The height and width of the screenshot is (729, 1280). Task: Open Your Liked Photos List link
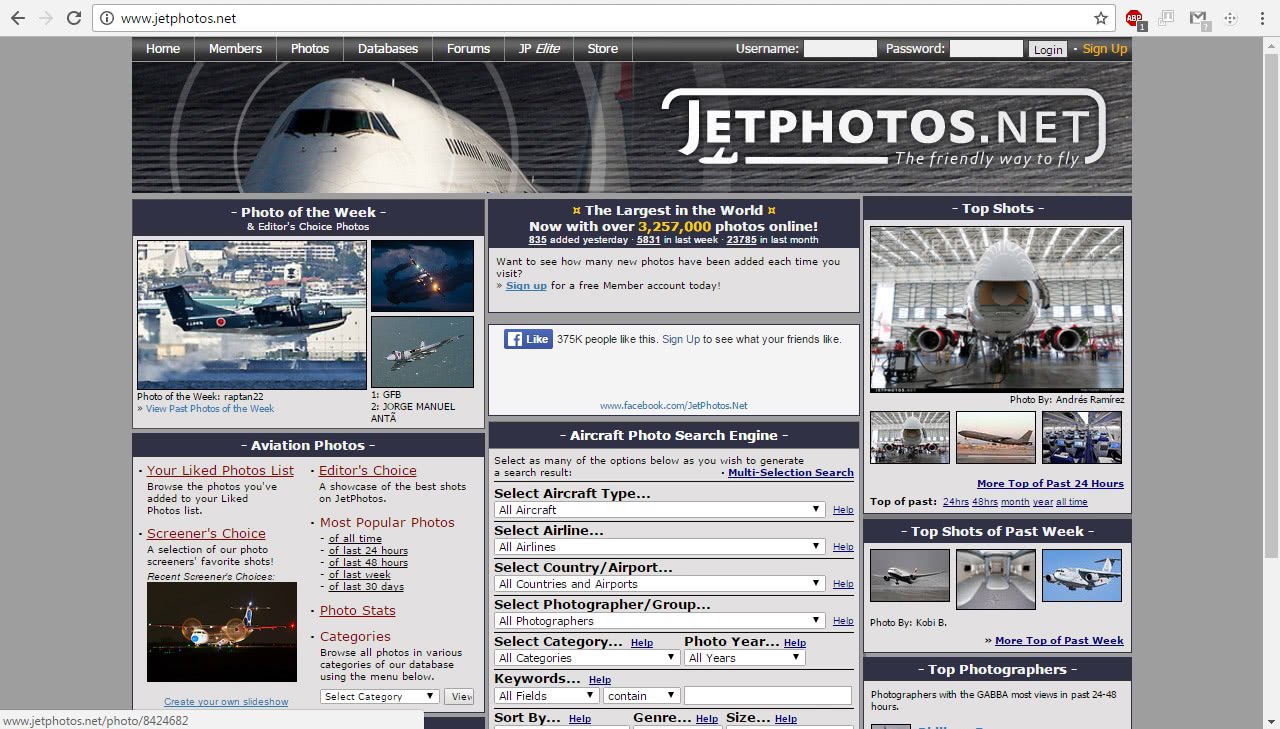click(220, 471)
